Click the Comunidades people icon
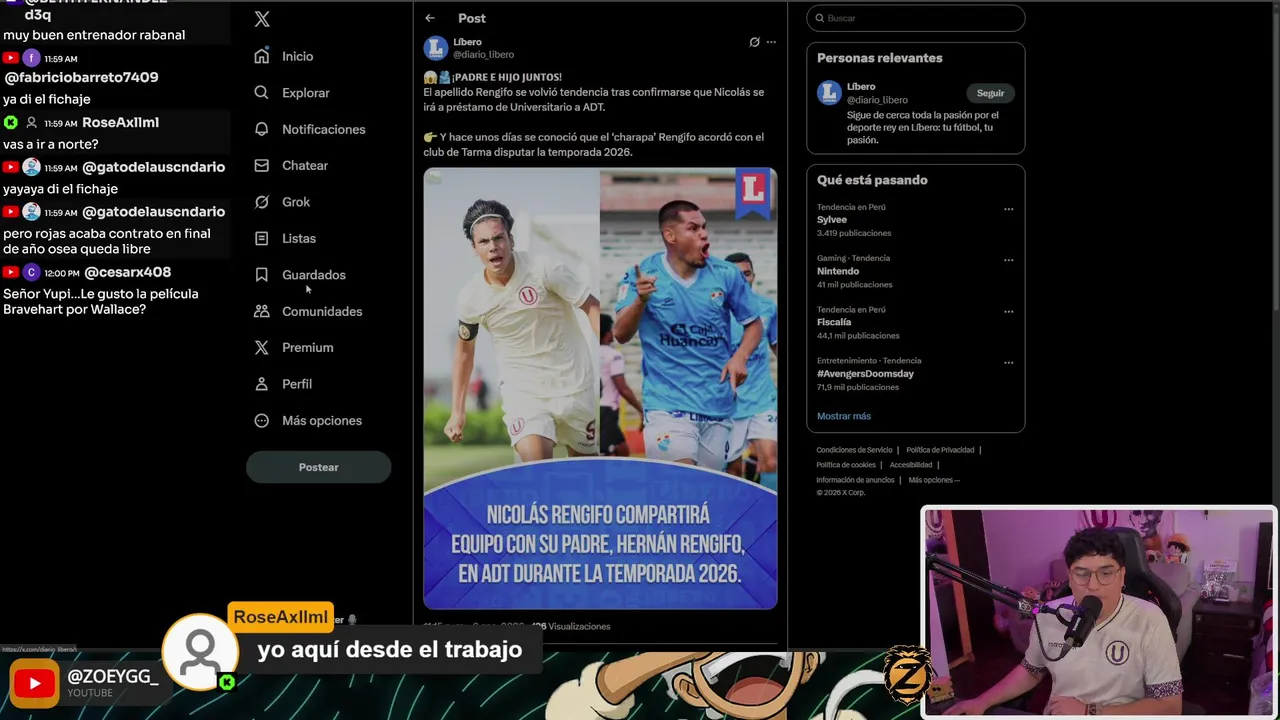 click(262, 311)
